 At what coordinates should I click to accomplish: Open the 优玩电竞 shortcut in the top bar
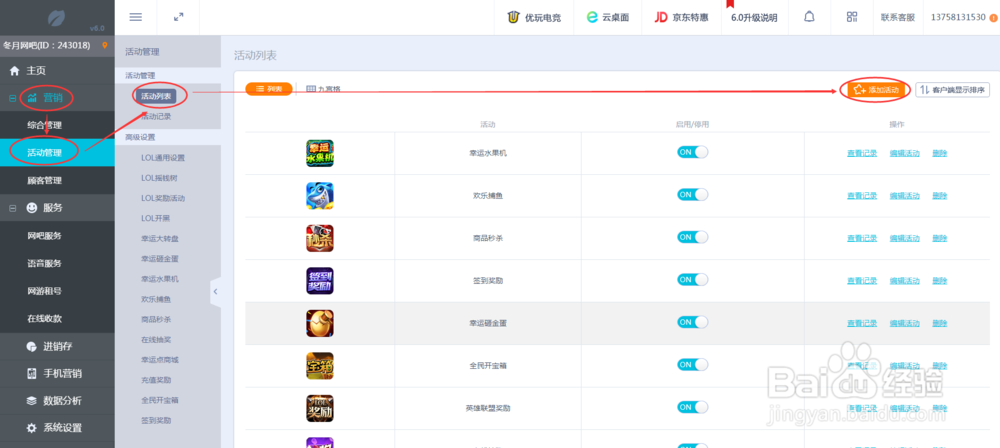click(534, 17)
